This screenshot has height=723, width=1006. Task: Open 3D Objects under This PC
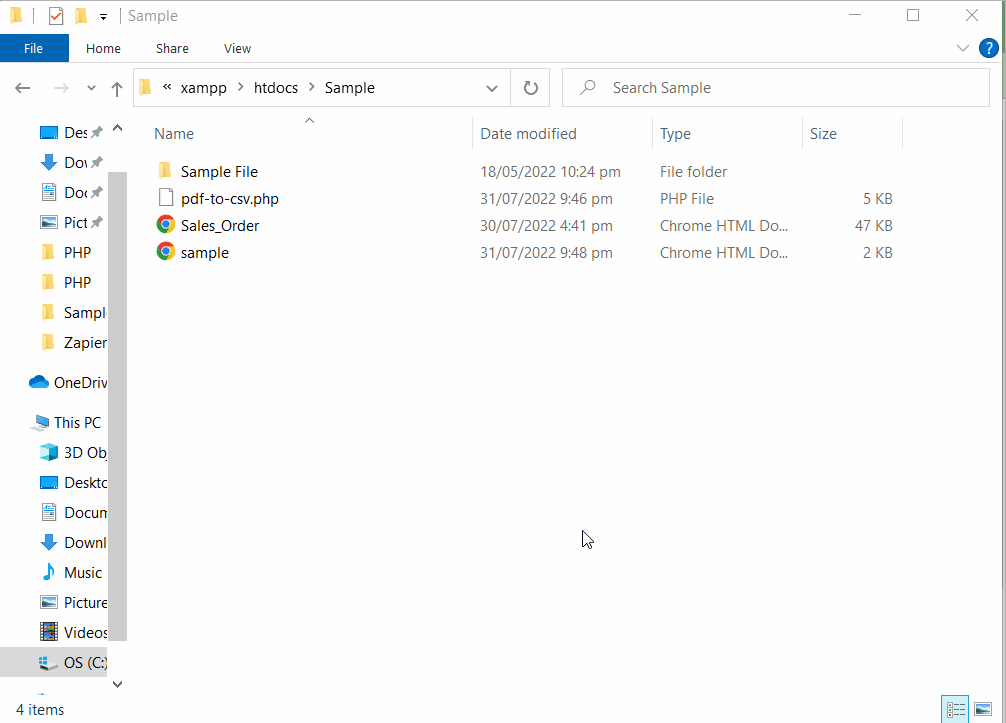73,453
